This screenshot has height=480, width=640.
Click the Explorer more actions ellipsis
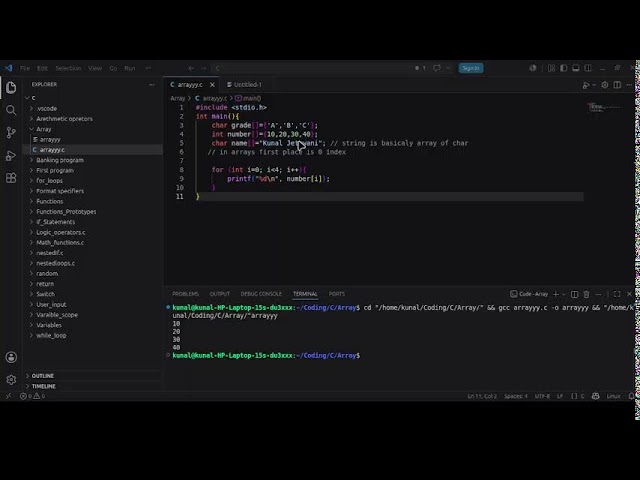pyautogui.click(x=152, y=84)
